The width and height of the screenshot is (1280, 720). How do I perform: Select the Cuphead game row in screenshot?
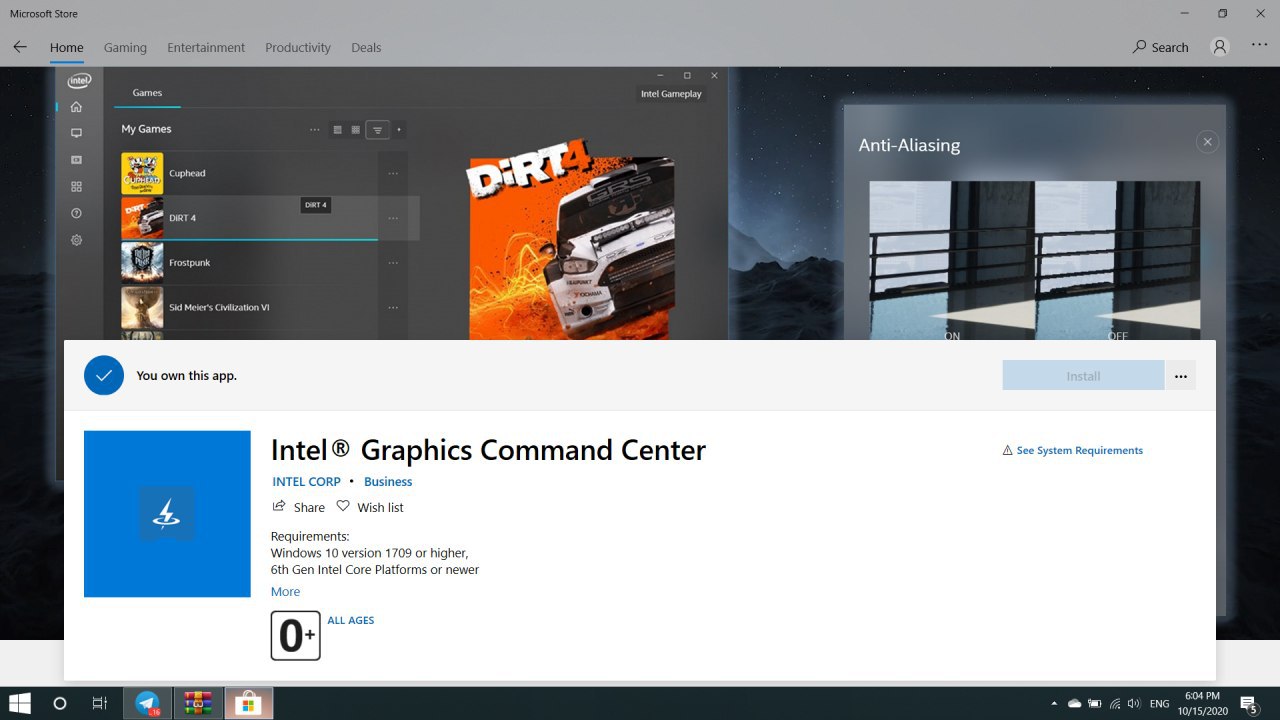[264, 173]
